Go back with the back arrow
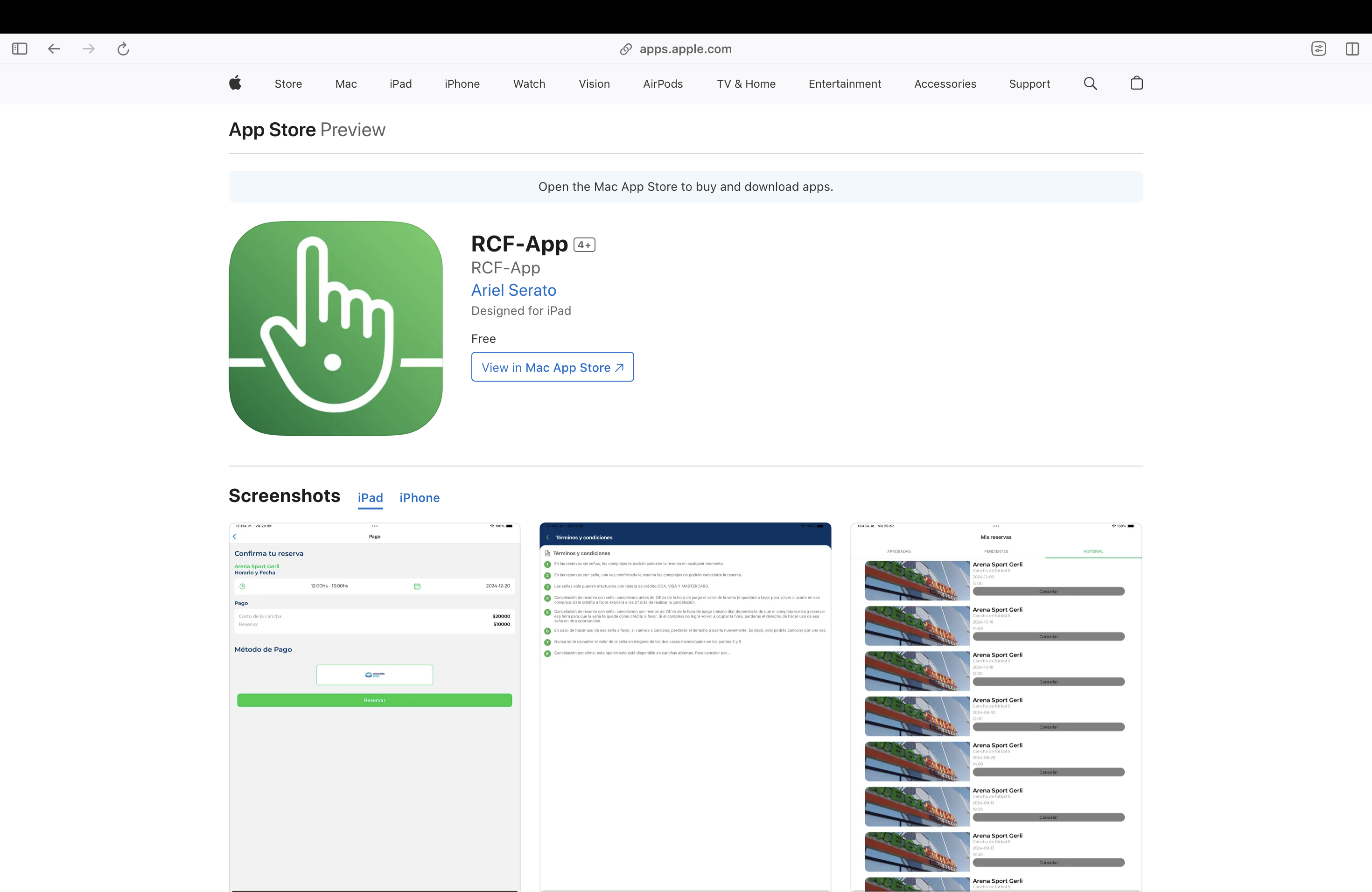The width and height of the screenshot is (1372, 892). point(54,49)
